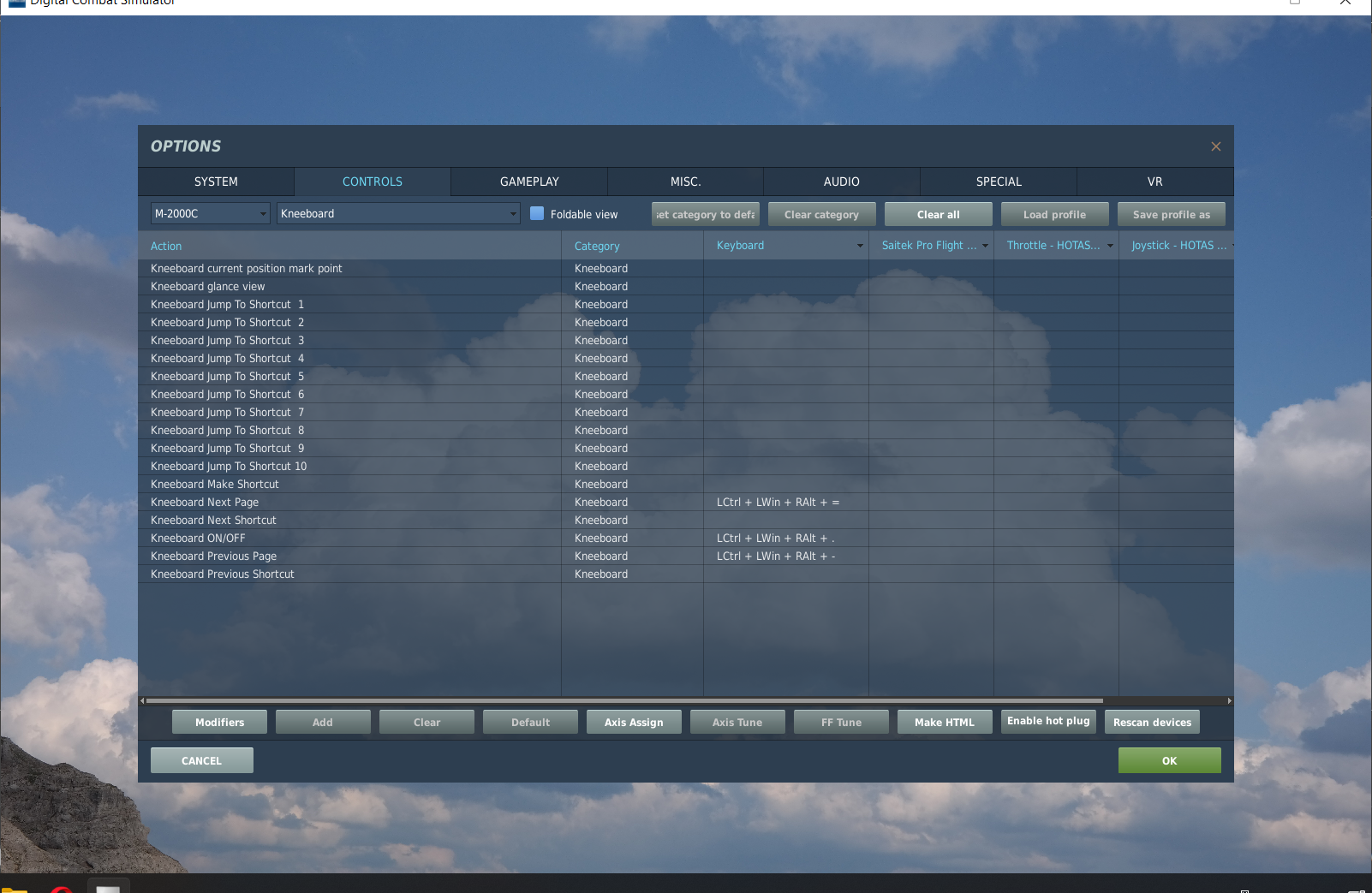Open the Modifiers button
This screenshot has width=1372, height=893.
(x=219, y=722)
